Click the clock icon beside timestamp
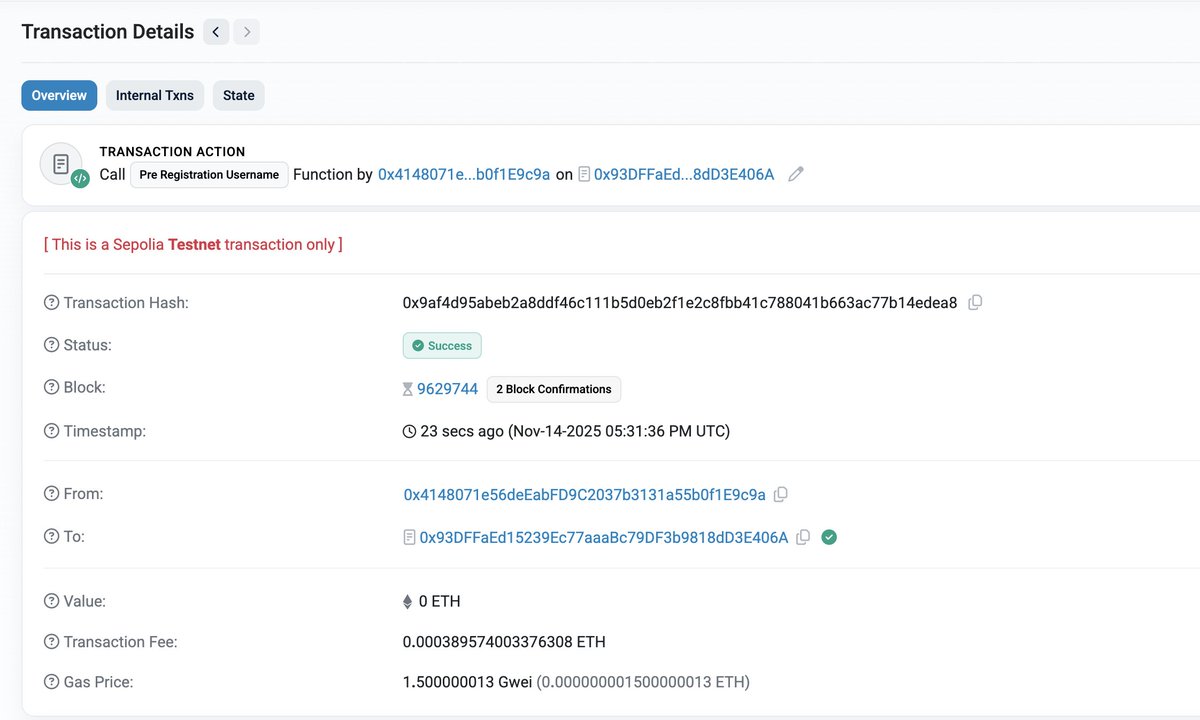 409,432
